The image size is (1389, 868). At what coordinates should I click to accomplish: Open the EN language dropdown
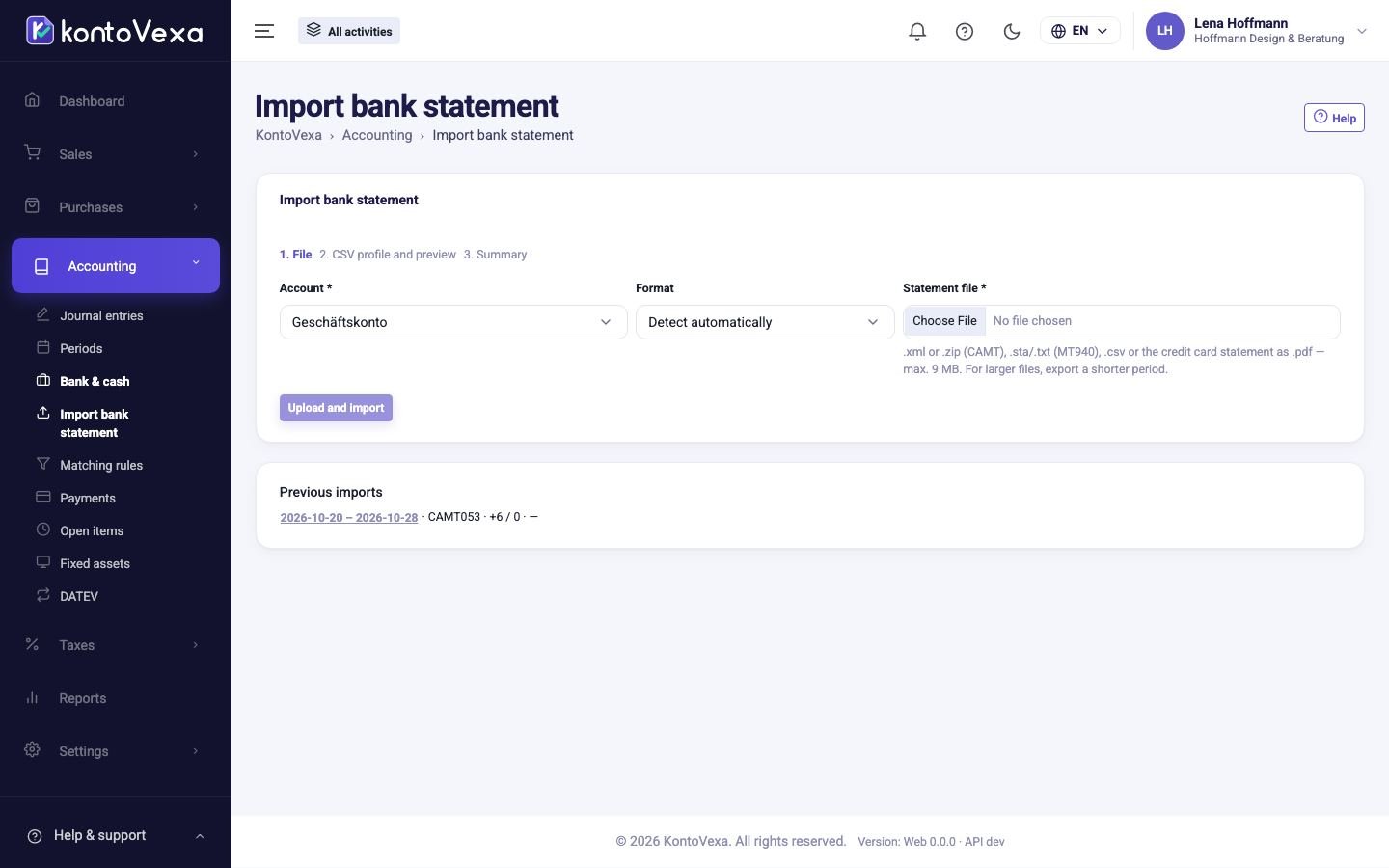1079,31
